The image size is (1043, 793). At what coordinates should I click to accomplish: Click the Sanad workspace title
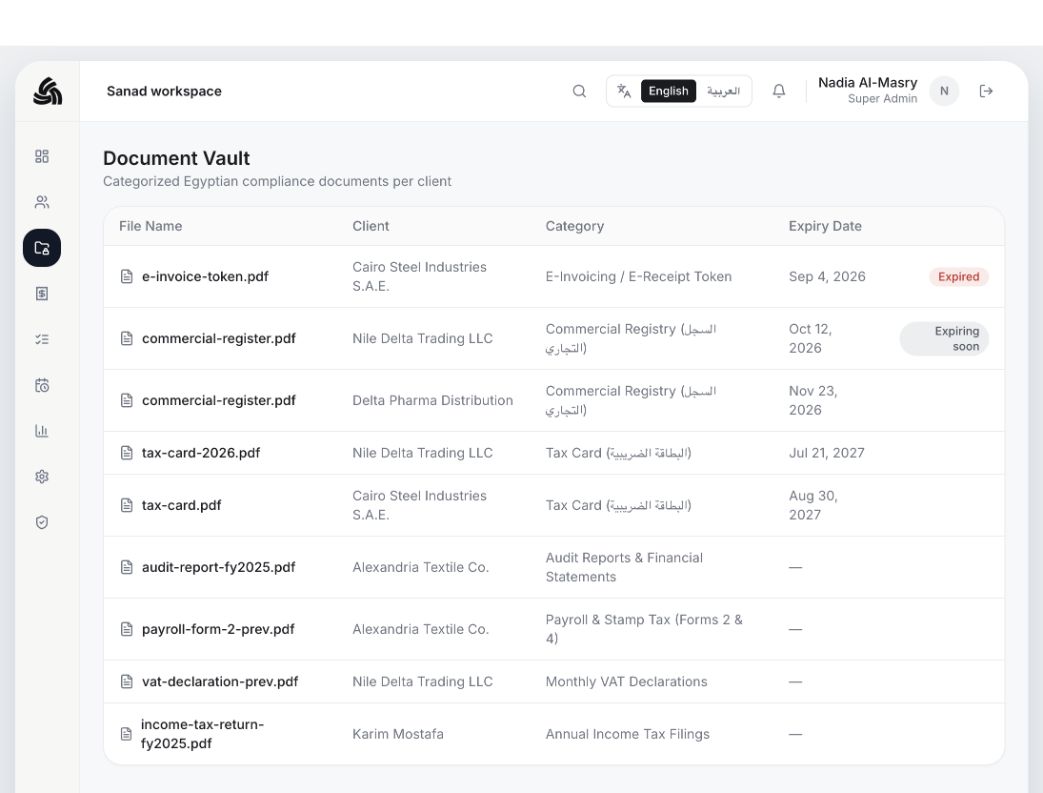[x=164, y=91]
